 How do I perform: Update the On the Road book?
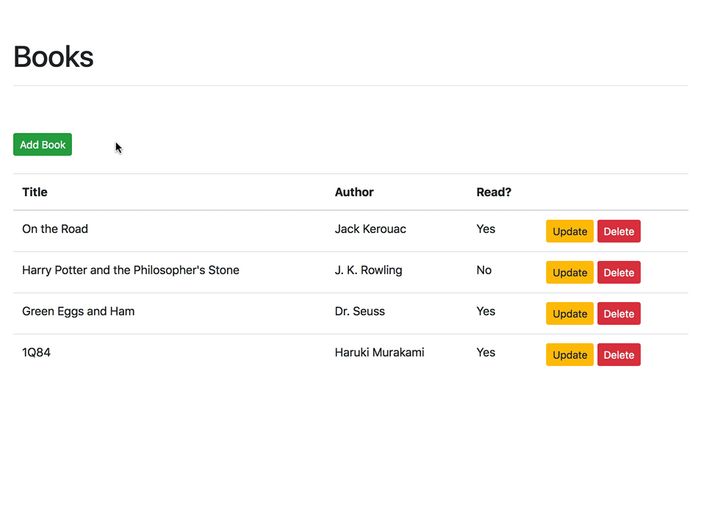pyautogui.click(x=569, y=231)
